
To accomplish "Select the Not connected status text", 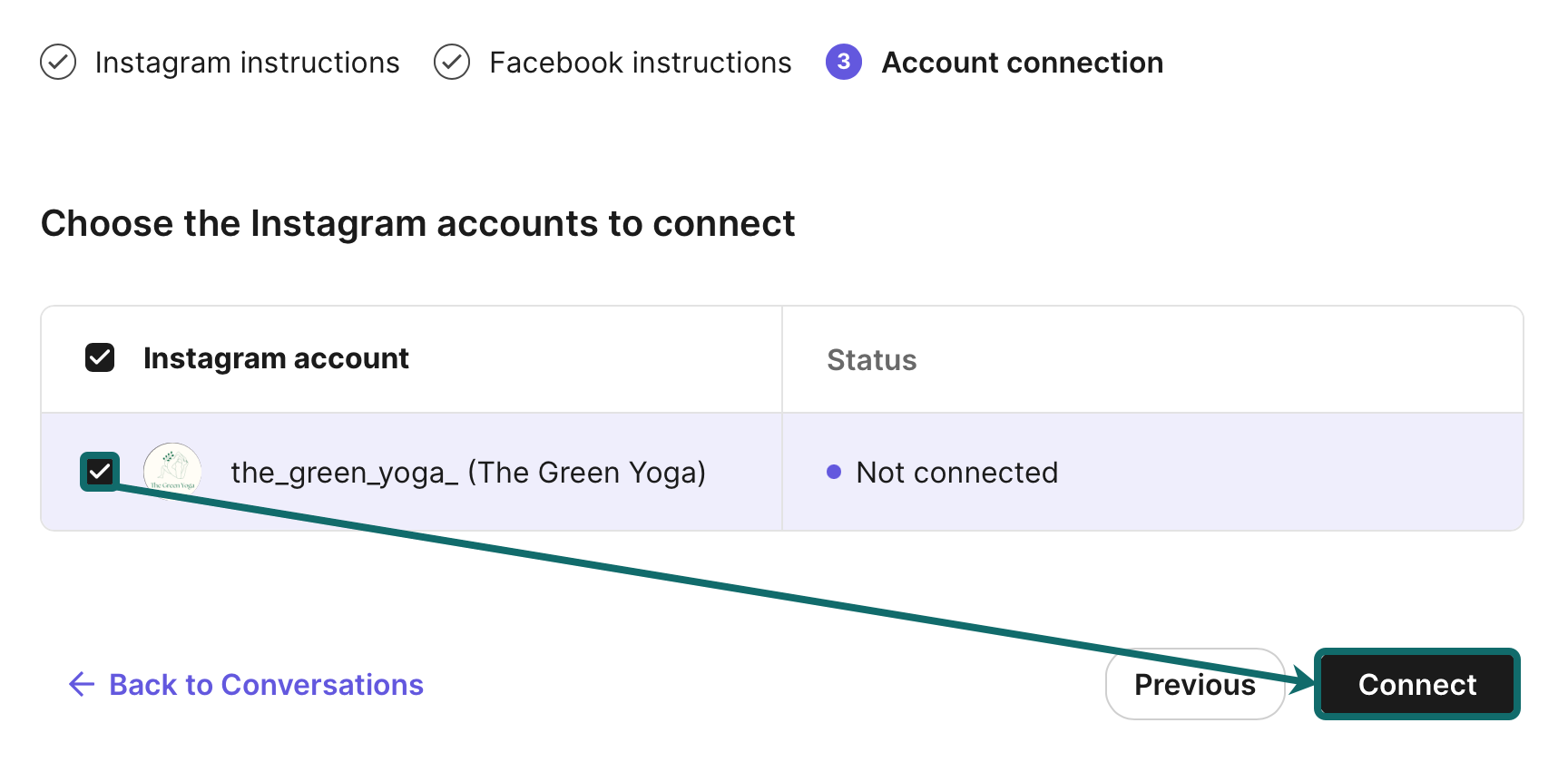I will coord(956,472).
